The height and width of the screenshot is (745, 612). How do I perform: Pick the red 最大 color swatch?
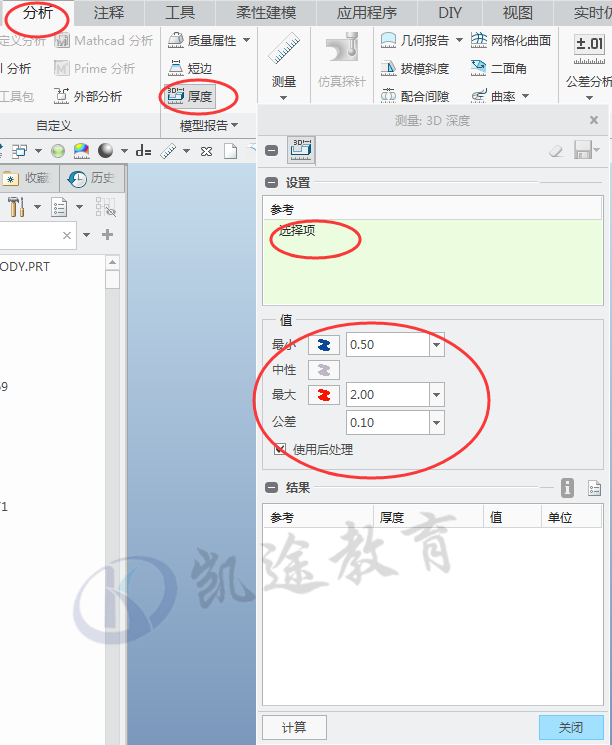pyautogui.click(x=324, y=394)
